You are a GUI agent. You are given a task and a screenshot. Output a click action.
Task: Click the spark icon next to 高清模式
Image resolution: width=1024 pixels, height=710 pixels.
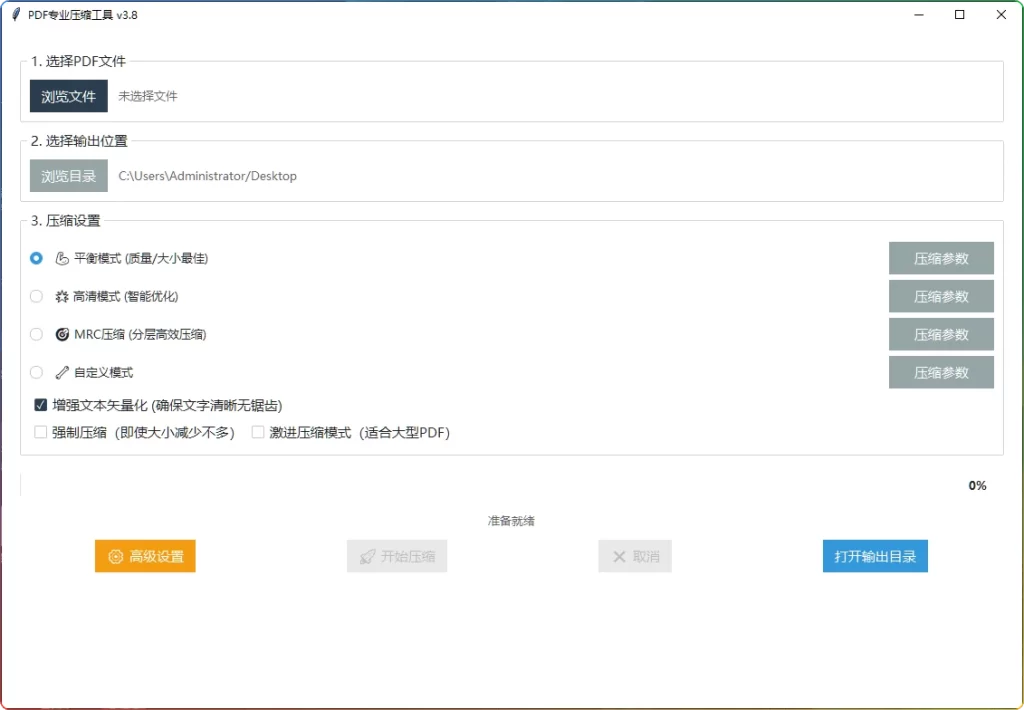pyautogui.click(x=60, y=296)
